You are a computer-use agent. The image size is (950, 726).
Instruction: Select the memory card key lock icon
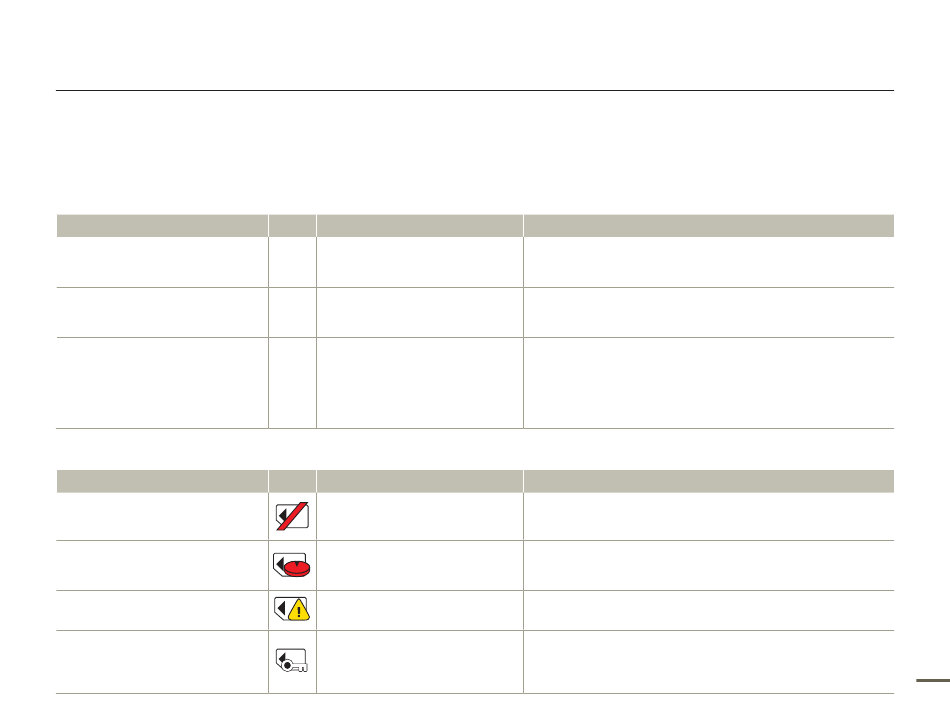click(291, 661)
